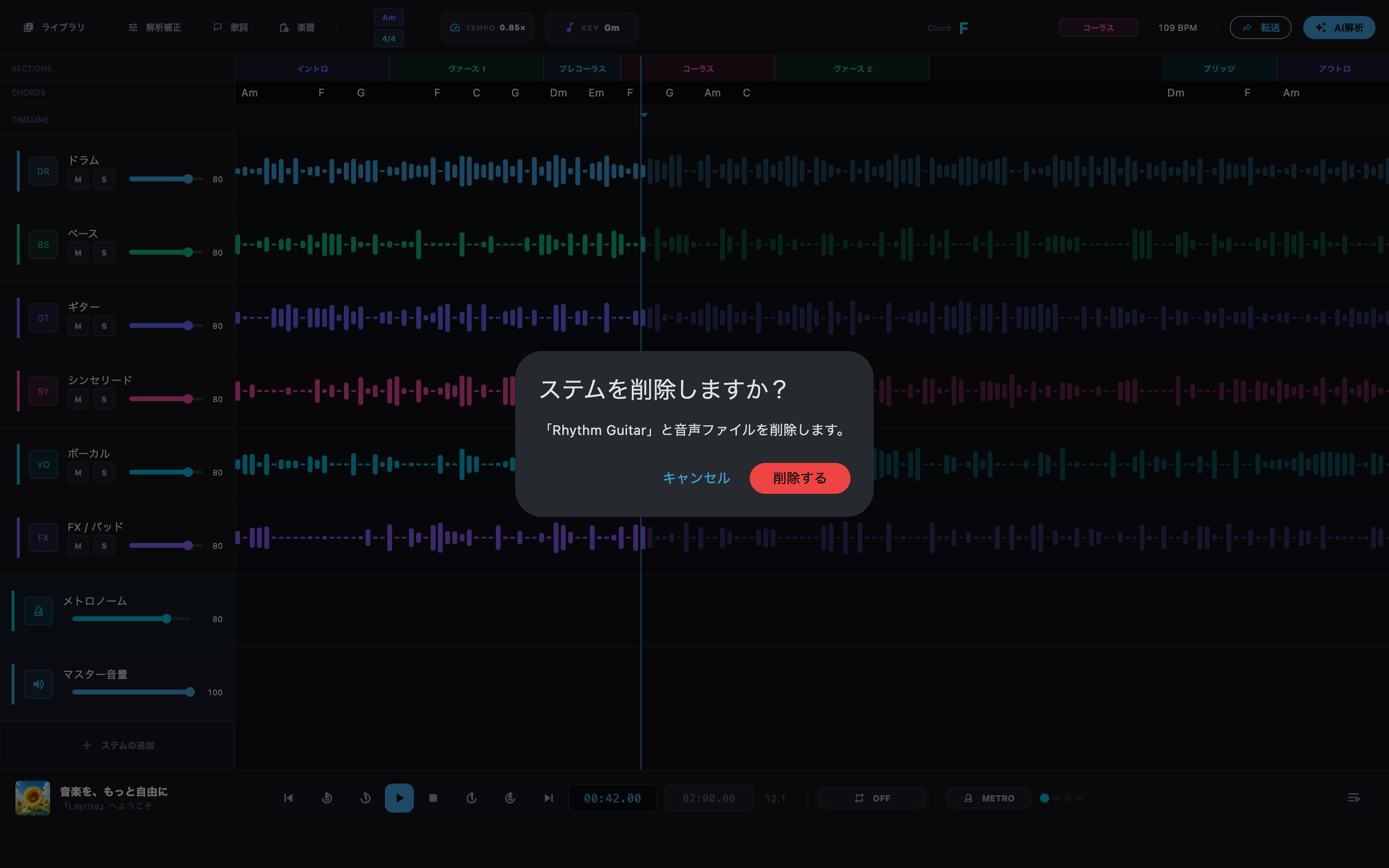Toggle the loop OFF button
Viewport: 1389px width, 868px height.
point(872,798)
